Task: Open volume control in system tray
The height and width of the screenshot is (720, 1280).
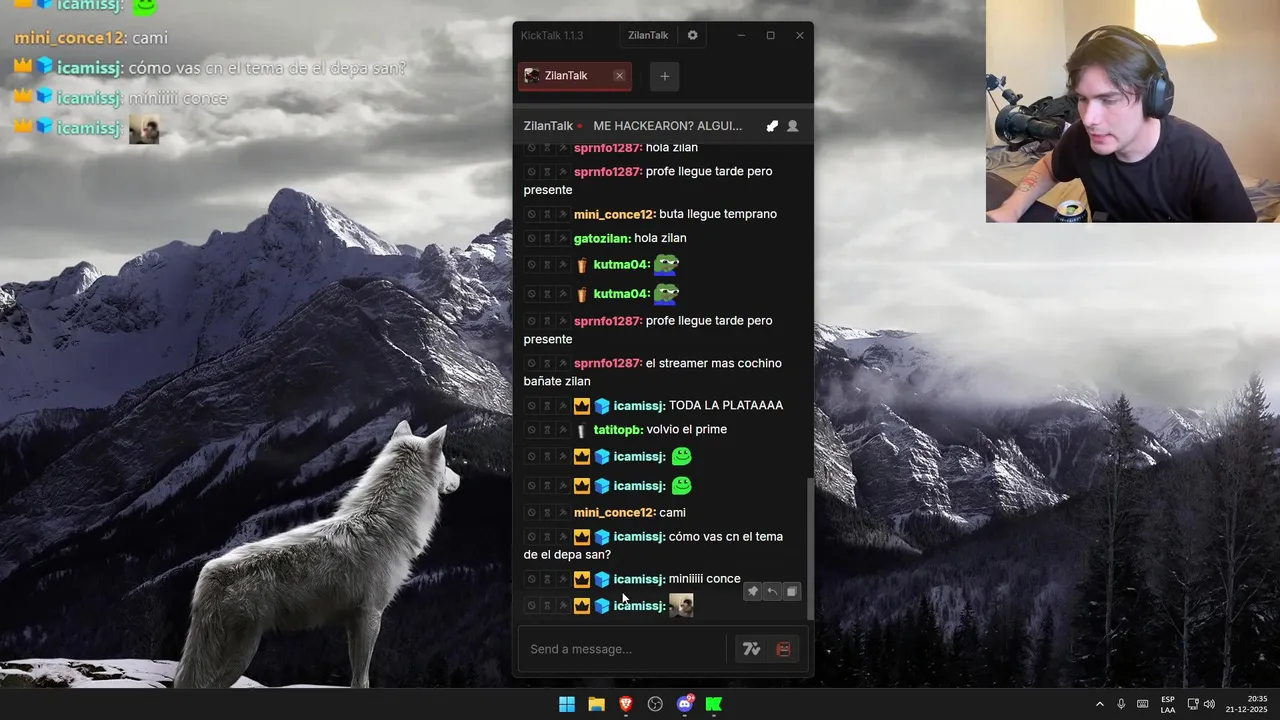Action: click(1209, 704)
